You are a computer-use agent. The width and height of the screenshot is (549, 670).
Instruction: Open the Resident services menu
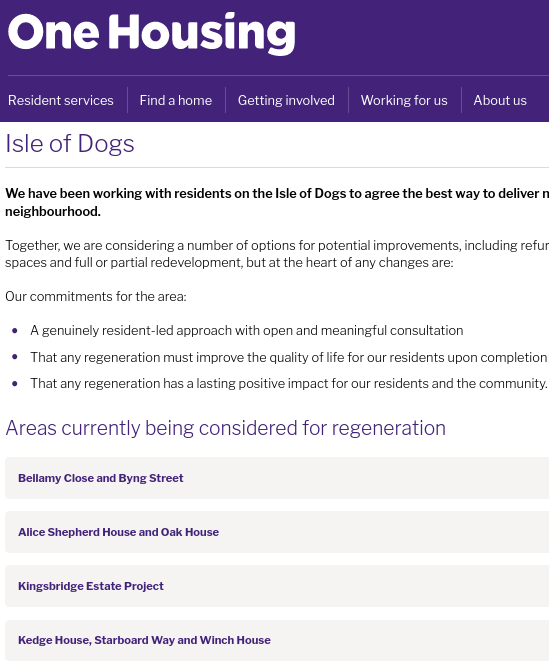pos(61,100)
